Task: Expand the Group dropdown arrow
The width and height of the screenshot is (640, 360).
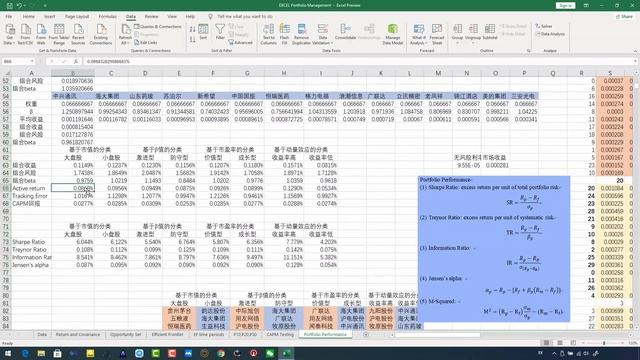Action: point(457,43)
